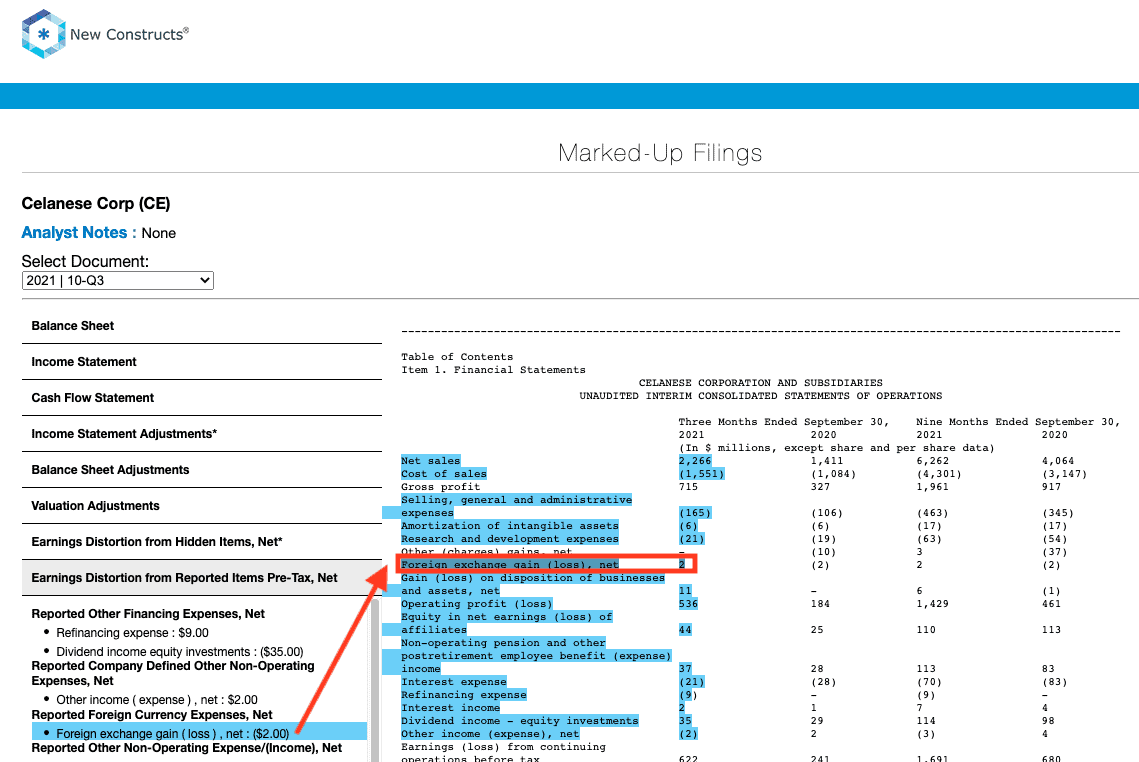
Task: Click the sidebar panel scrollbar
Action: tap(375, 679)
